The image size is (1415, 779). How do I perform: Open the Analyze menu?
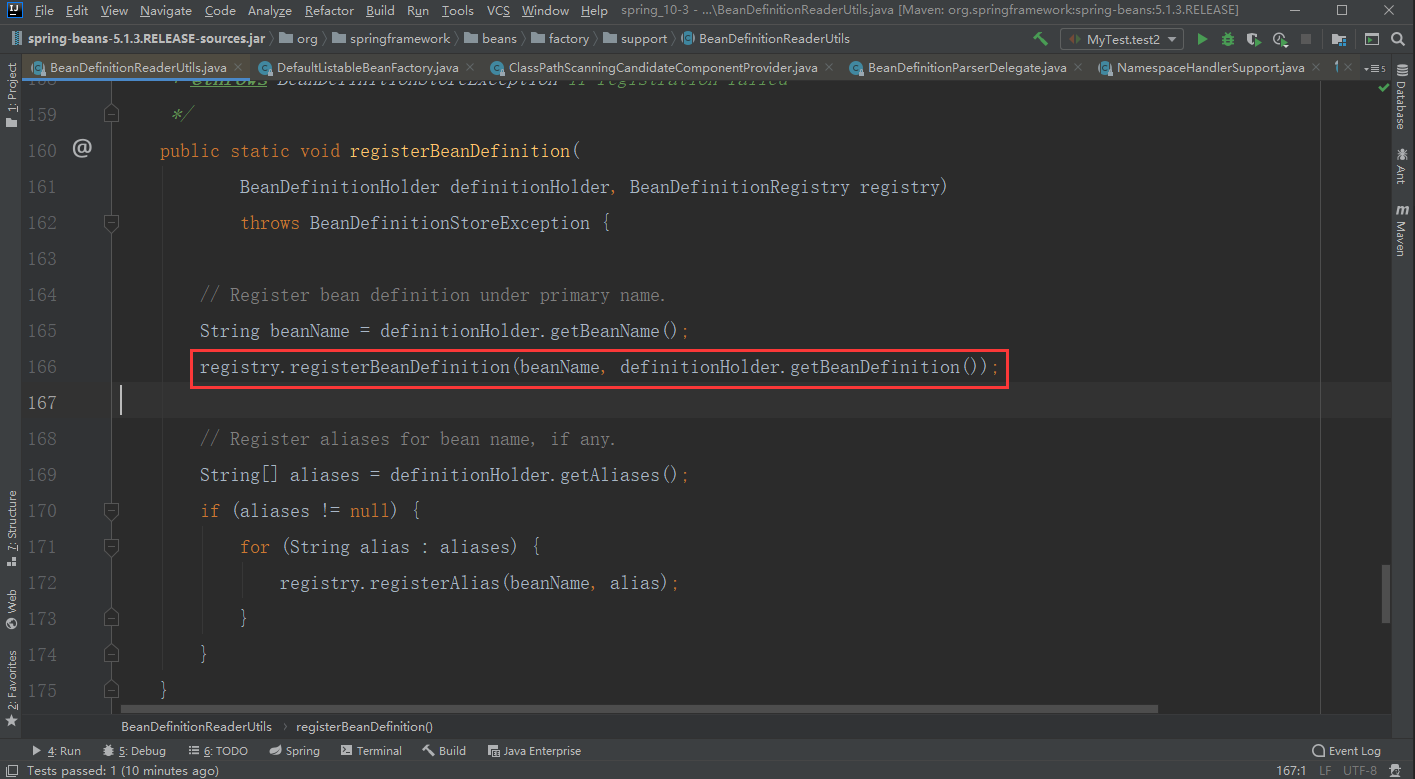(268, 11)
